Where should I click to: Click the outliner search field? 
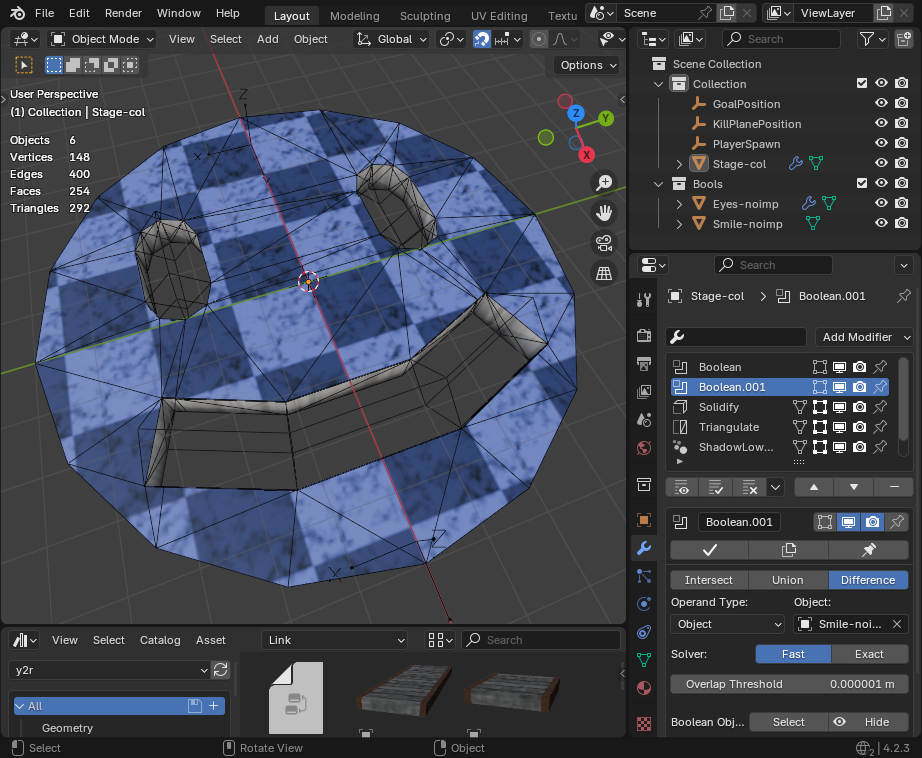click(x=780, y=39)
